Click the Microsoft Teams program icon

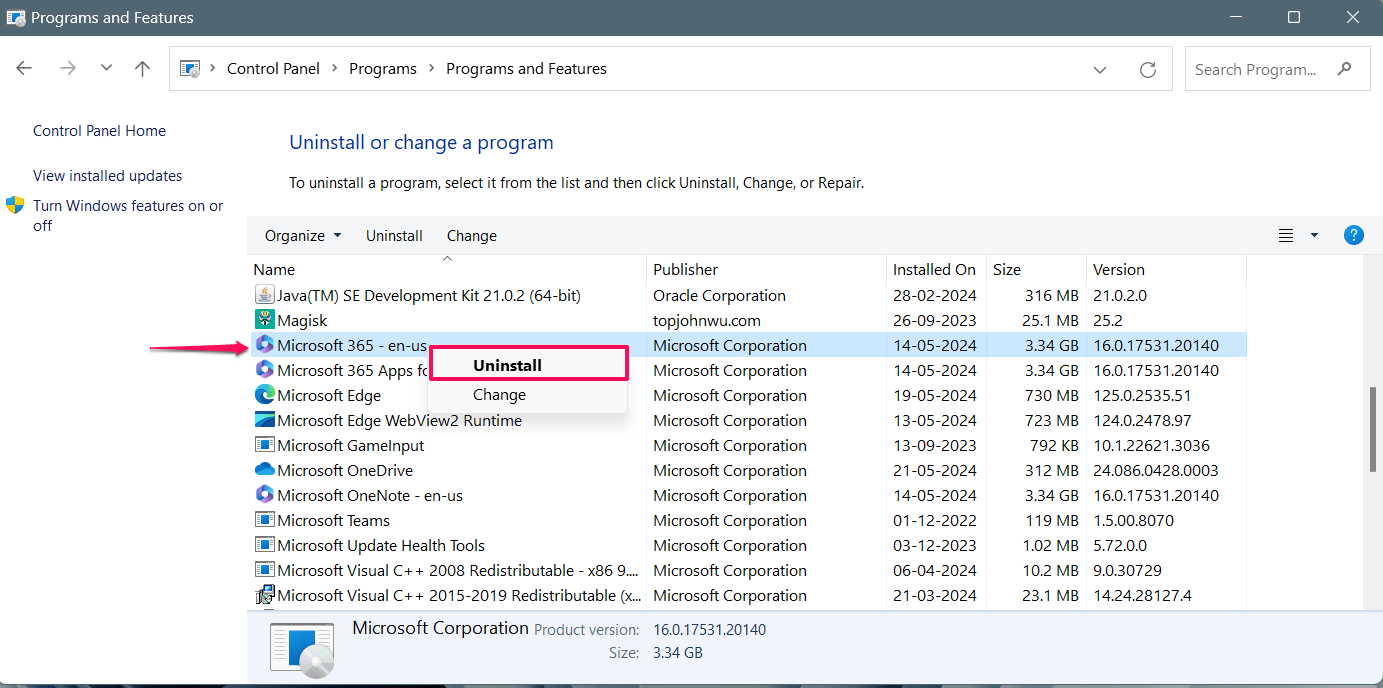pos(265,520)
